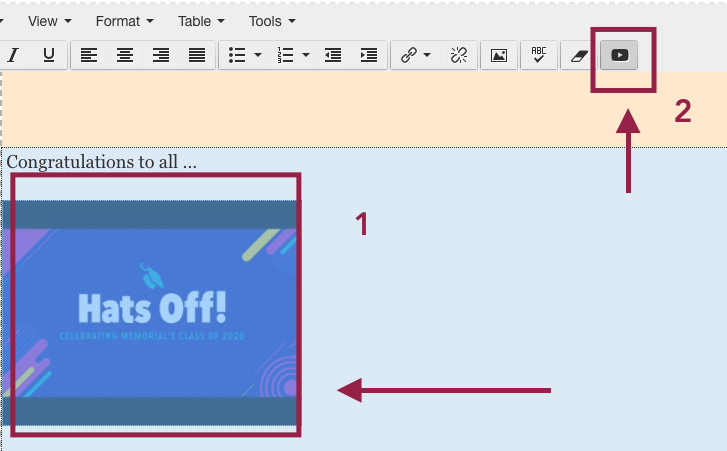Clear formatting with eraser icon
The width and height of the screenshot is (727, 451).
pos(579,55)
